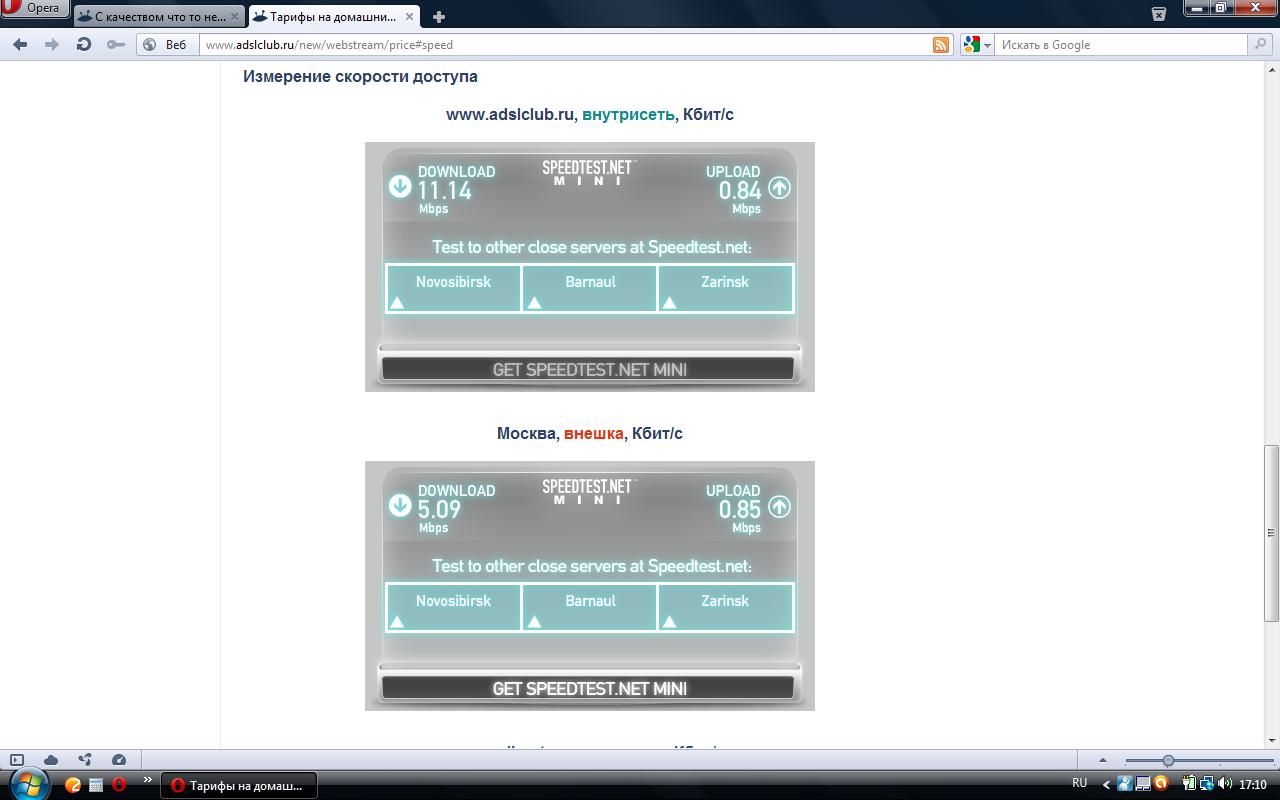Click the blue tray icon after the arrow

[1125, 784]
